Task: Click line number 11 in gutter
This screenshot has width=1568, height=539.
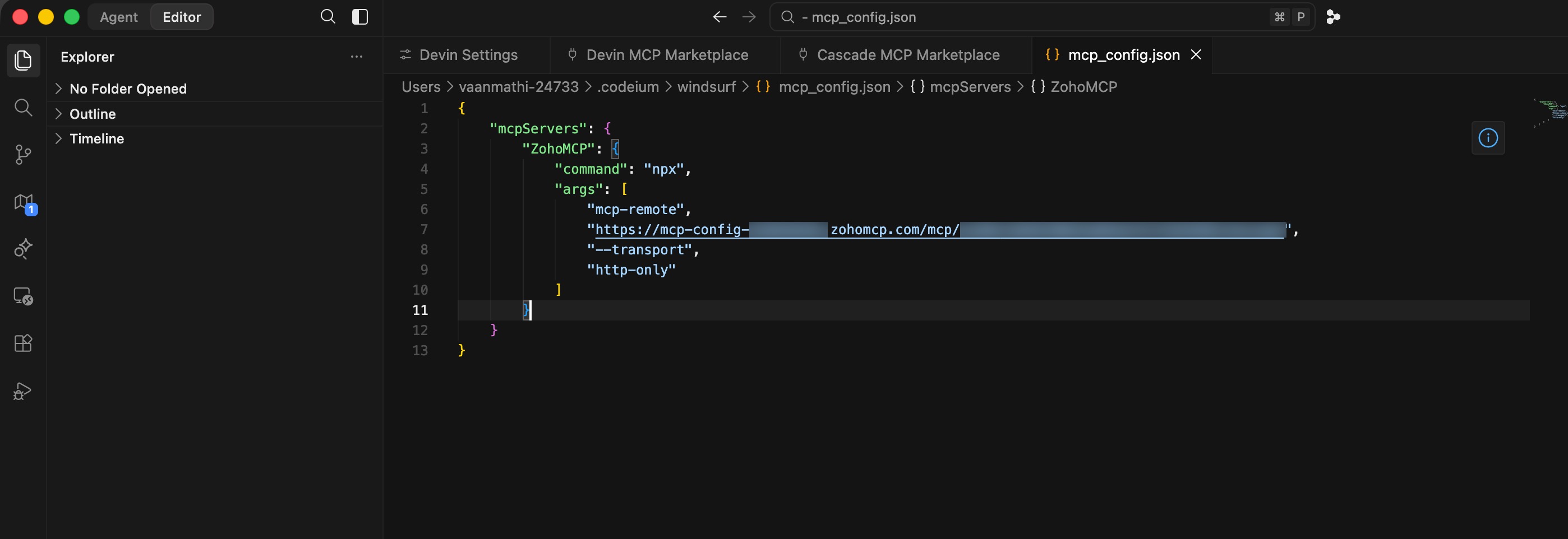Action: point(420,310)
